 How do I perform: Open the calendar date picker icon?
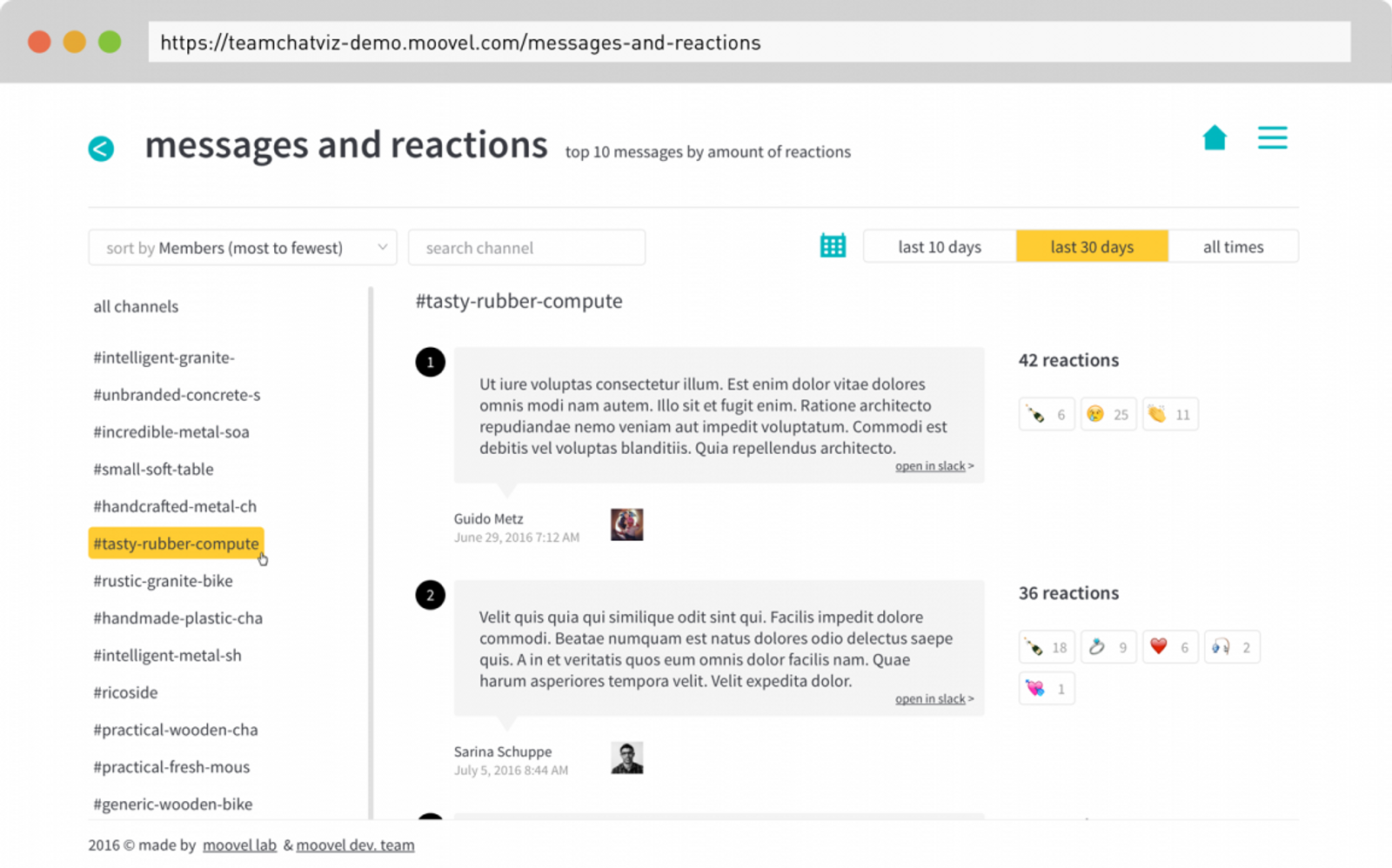point(833,246)
